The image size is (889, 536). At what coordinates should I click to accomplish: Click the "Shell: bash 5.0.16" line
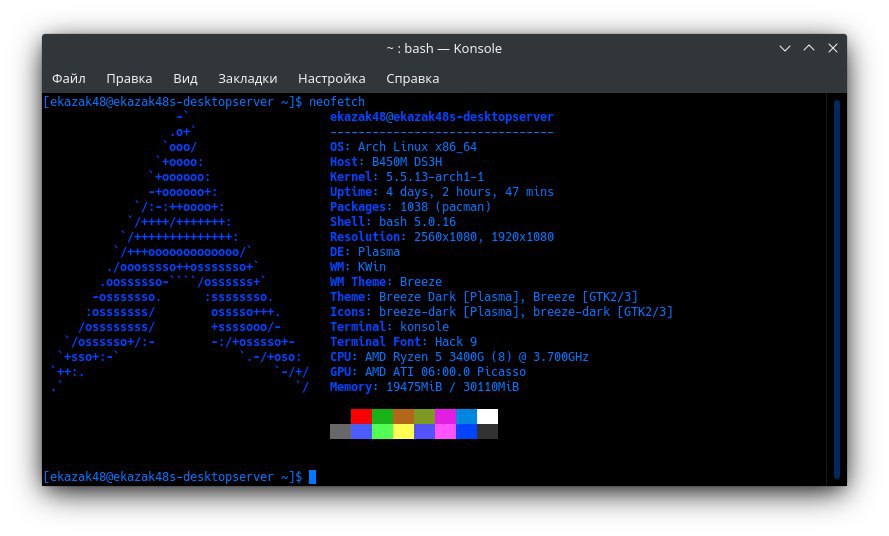[x=393, y=222]
